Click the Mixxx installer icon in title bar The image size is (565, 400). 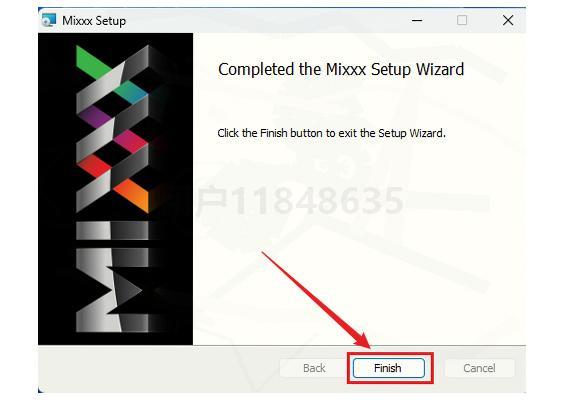tap(49, 20)
